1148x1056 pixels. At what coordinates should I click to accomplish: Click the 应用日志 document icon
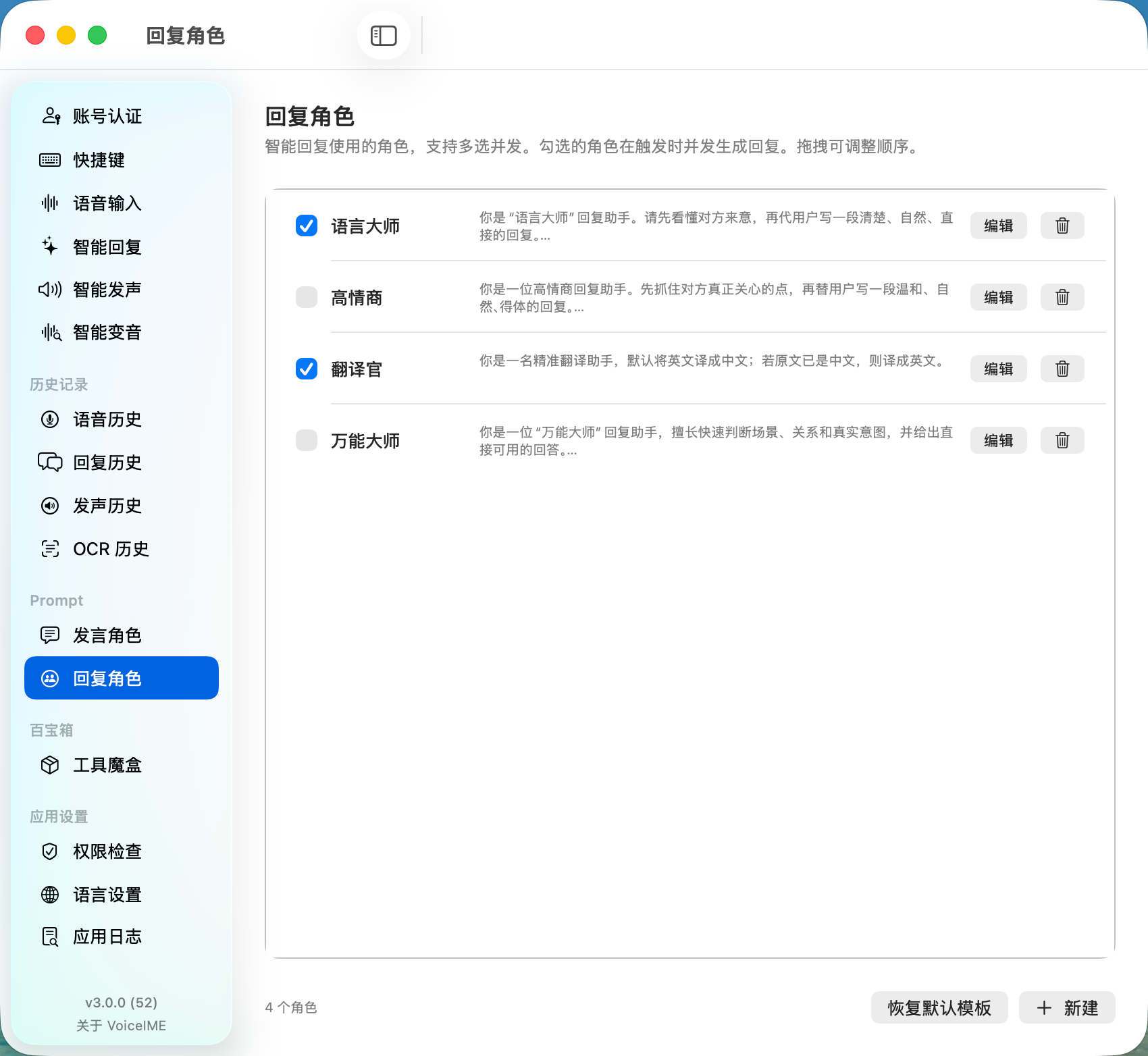(x=50, y=936)
